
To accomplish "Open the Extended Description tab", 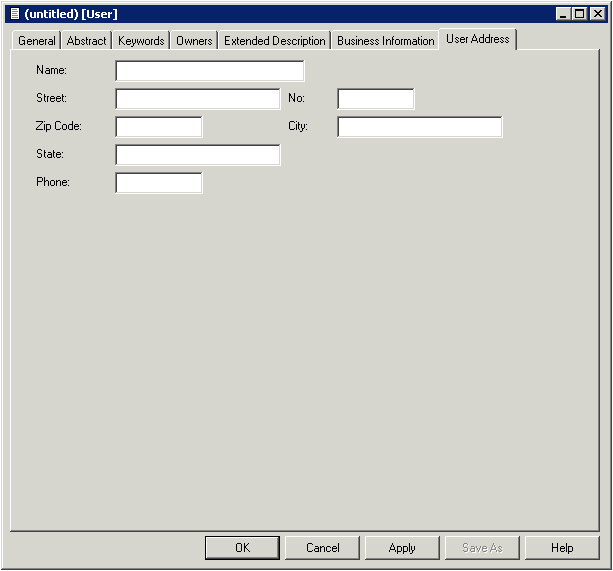I will 275,41.
